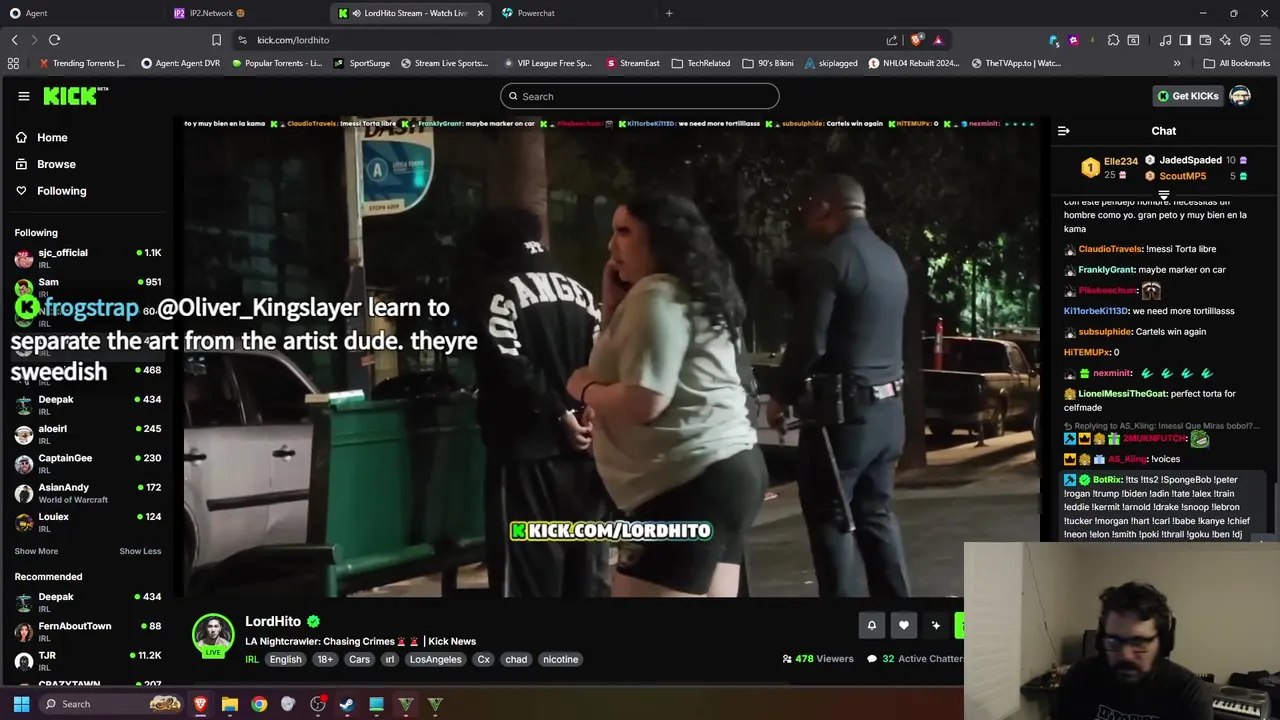Toggle the browser sidebar panel

[x=1185, y=40]
